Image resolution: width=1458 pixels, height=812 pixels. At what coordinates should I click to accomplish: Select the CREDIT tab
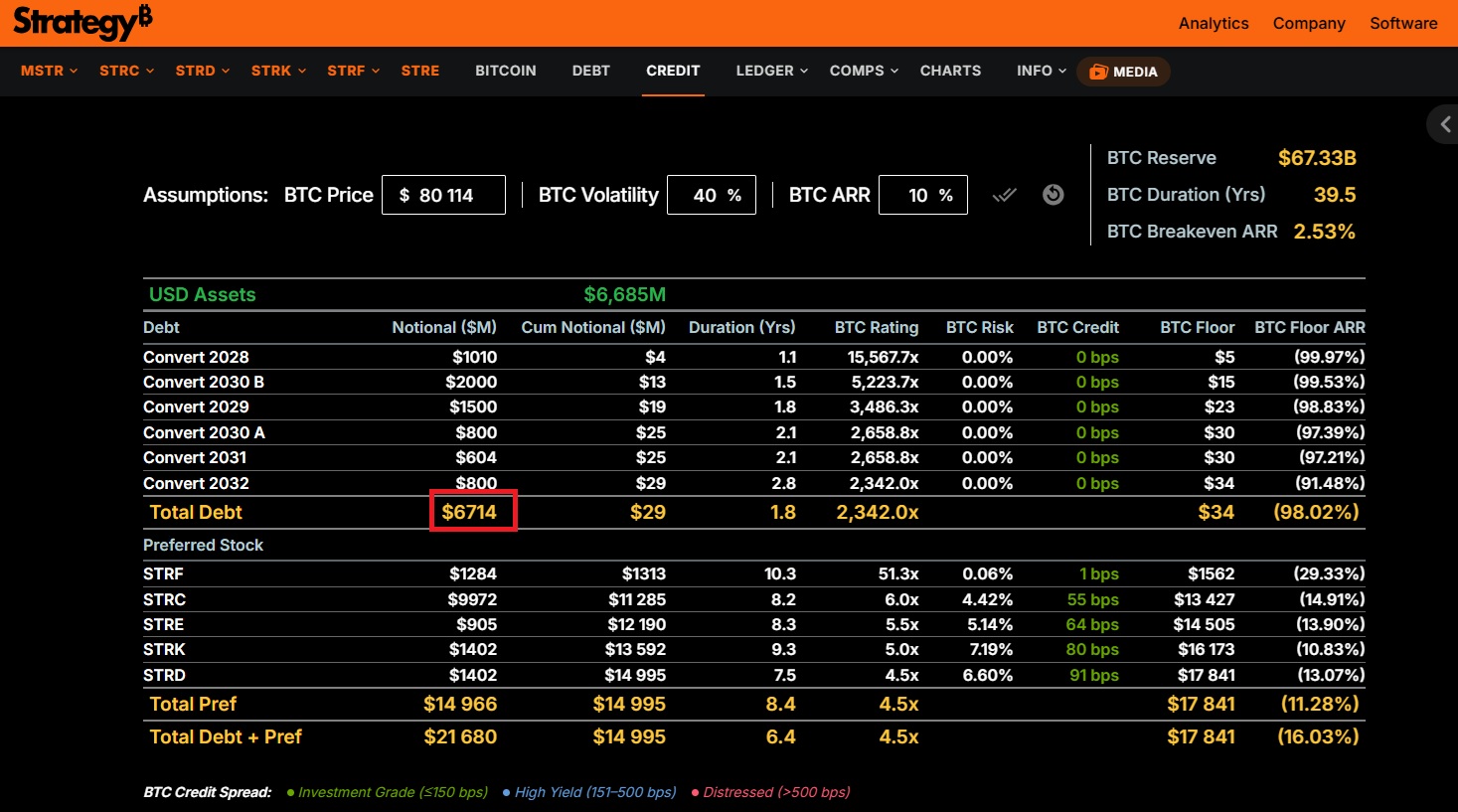[673, 71]
